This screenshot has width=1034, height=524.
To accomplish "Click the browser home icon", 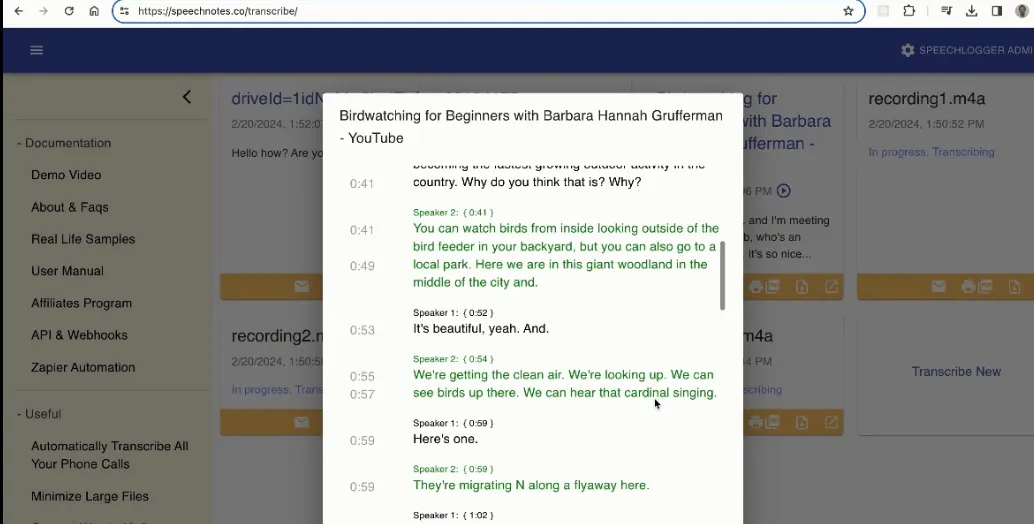I will [x=94, y=11].
